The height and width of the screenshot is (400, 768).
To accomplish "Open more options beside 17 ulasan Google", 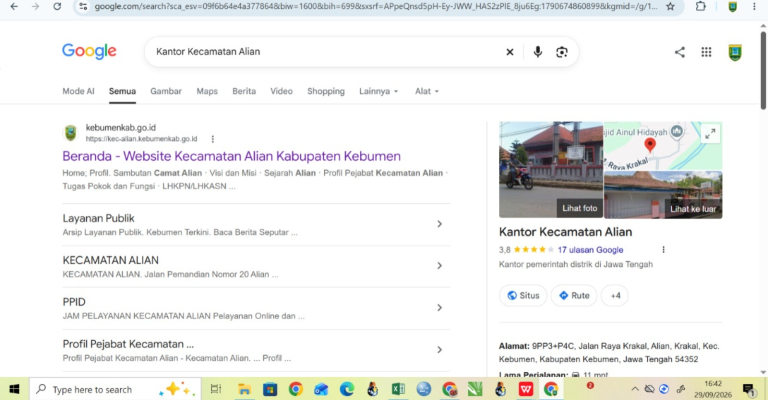I will point(664,250).
